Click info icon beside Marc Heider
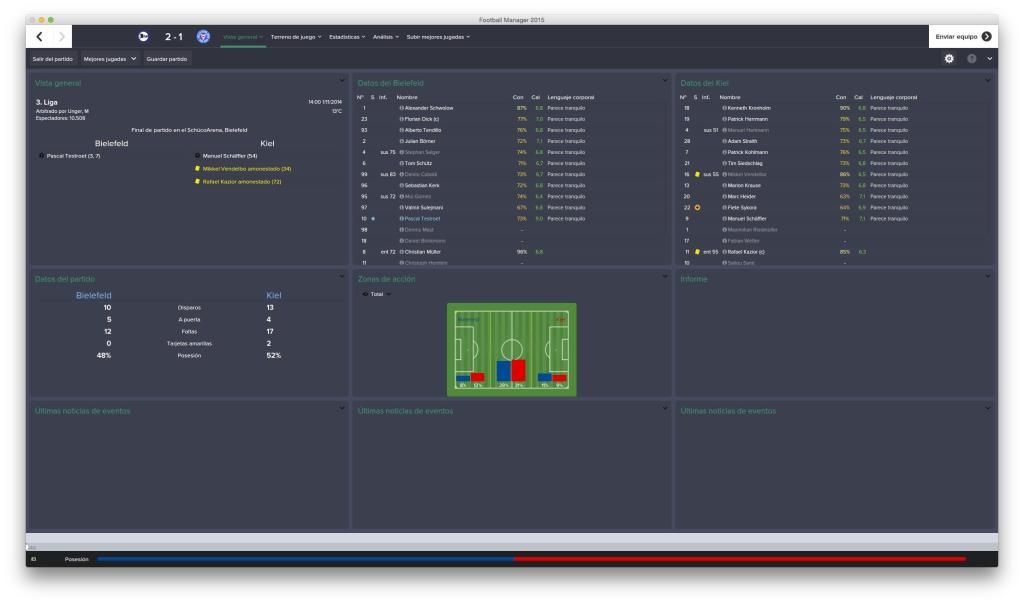Viewport: 1024px width, 604px height. pyautogui.click(x=724, y=197)
